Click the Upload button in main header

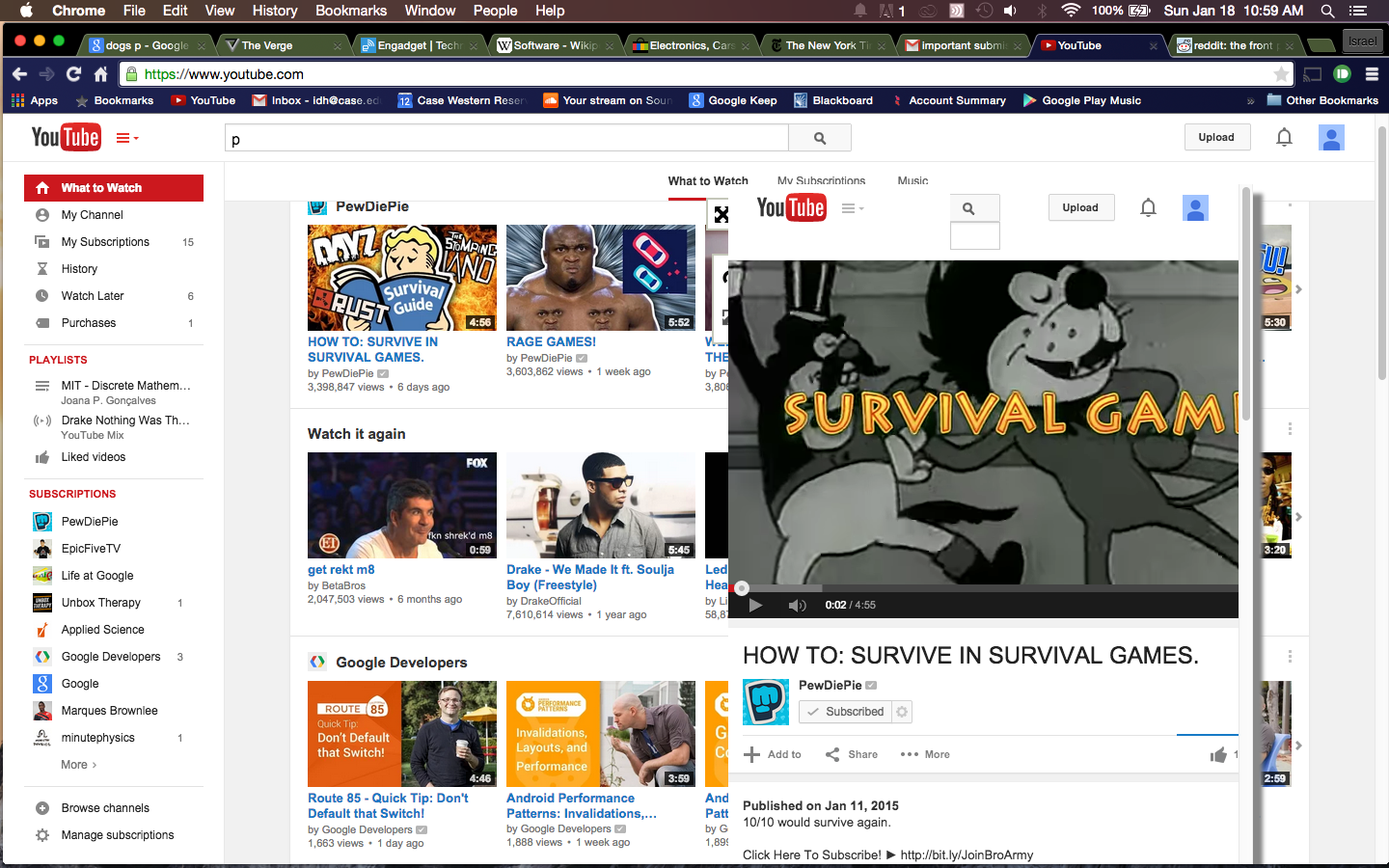point(1216,137)
